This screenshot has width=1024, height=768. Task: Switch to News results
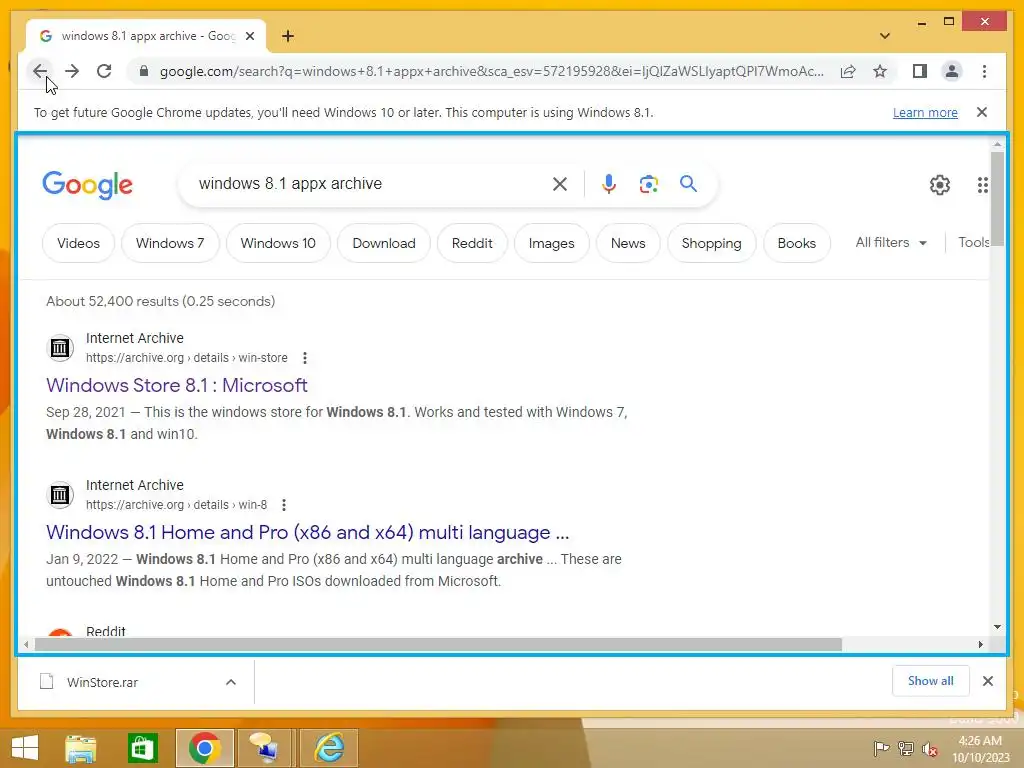[628, 243]
